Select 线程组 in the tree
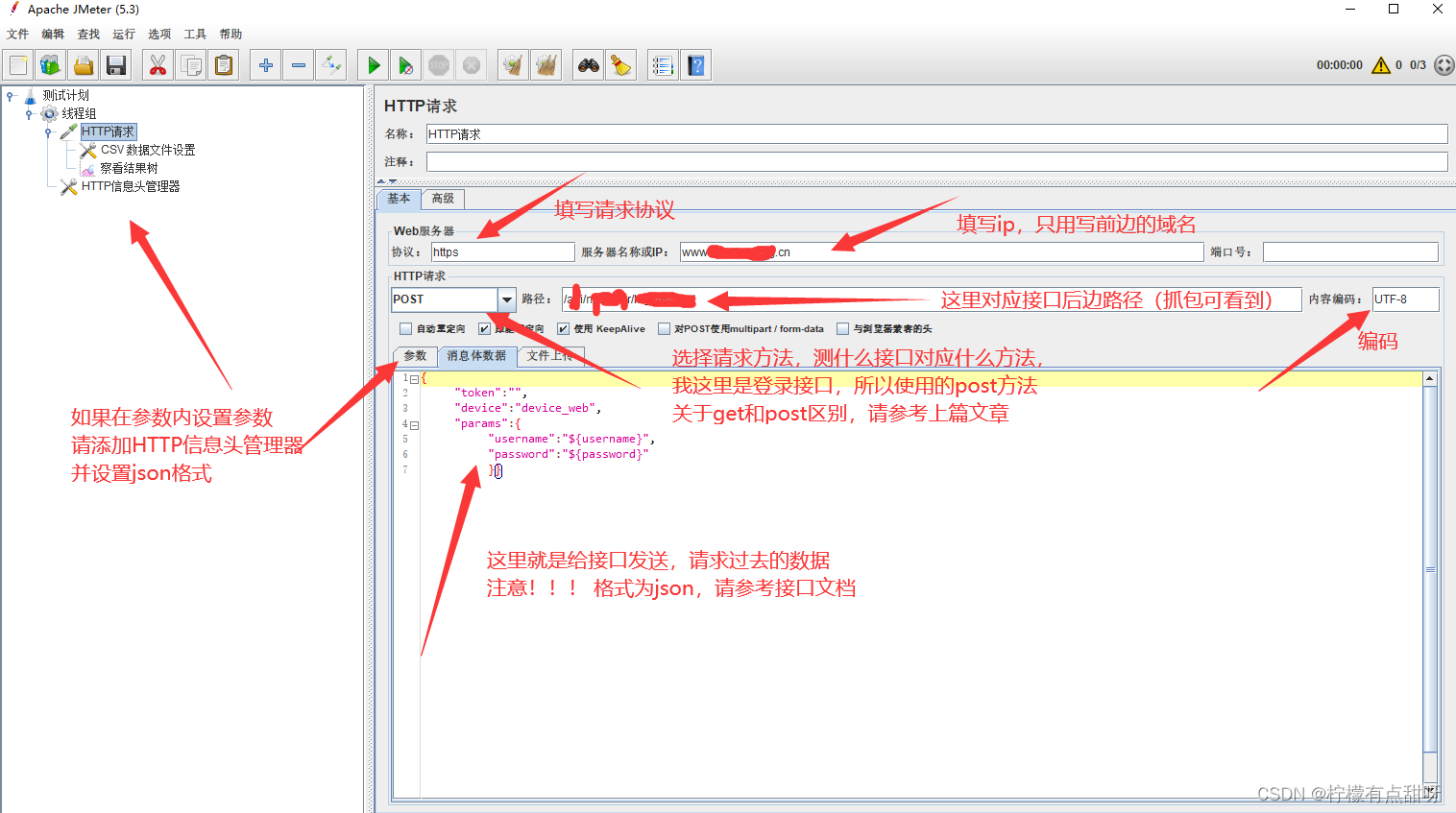 pos(79,113)
